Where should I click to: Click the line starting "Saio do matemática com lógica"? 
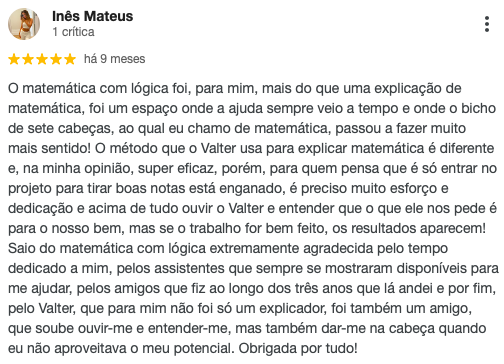tap(228, 249)
